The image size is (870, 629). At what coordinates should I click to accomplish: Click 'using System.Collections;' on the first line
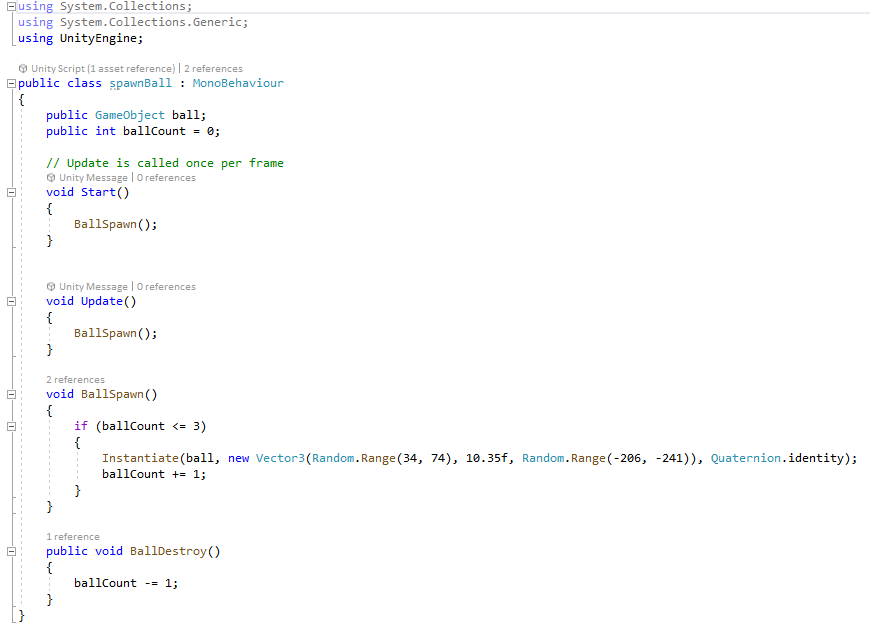click(105, 7)
